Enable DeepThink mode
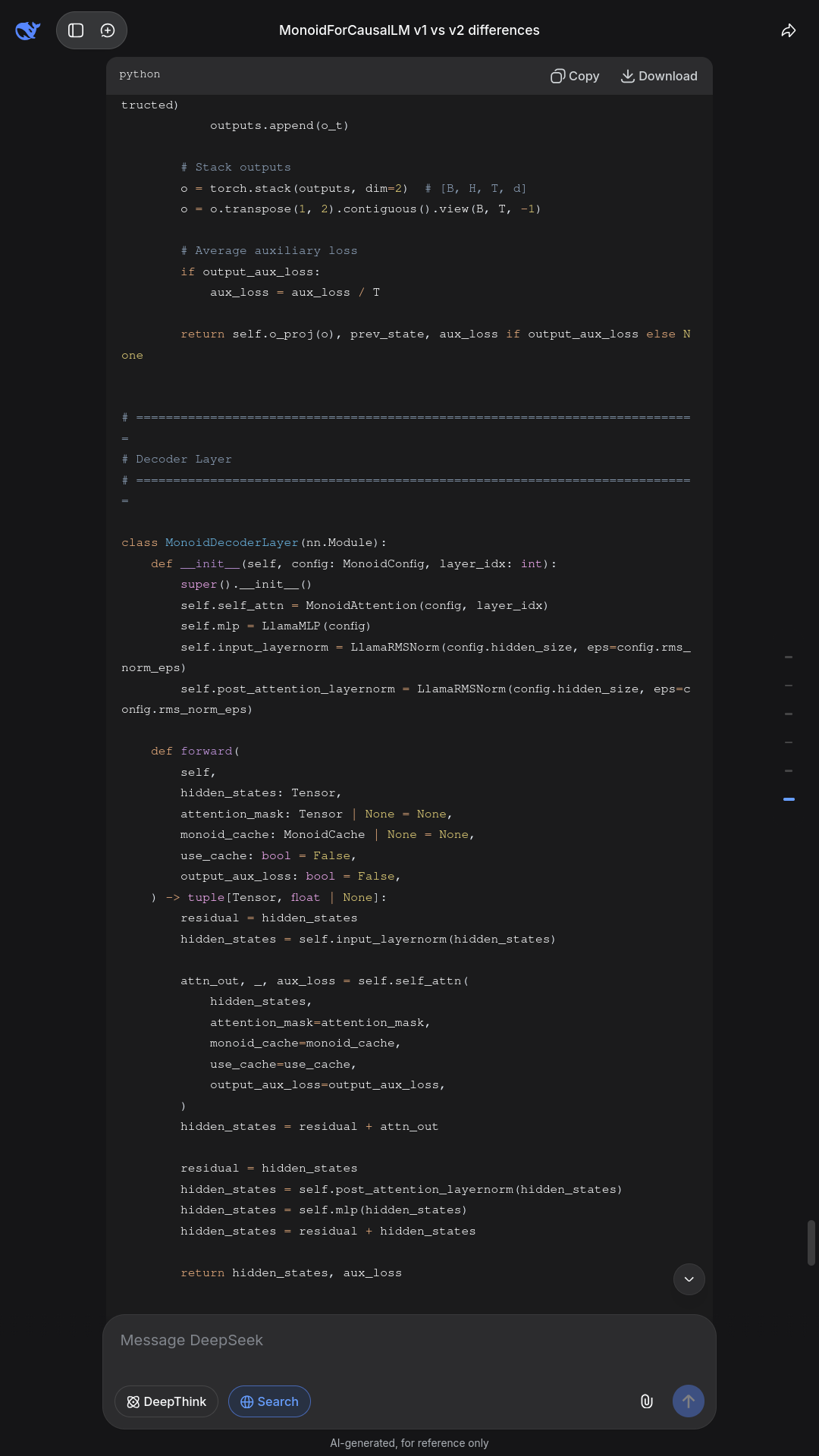The image size is (819, 1456). point(166,1401)
